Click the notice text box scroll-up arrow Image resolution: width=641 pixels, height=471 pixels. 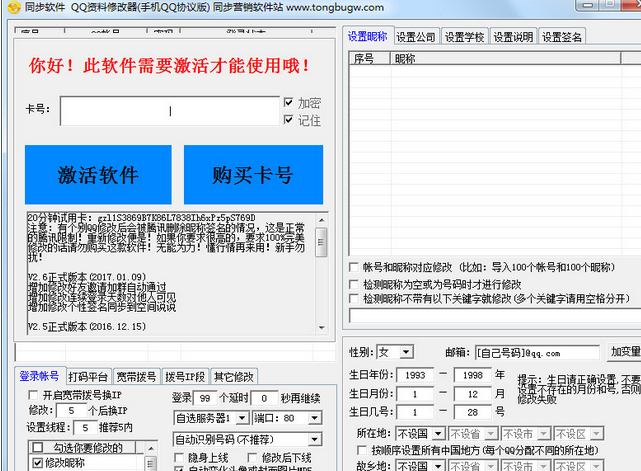click(x=322, y=220)
